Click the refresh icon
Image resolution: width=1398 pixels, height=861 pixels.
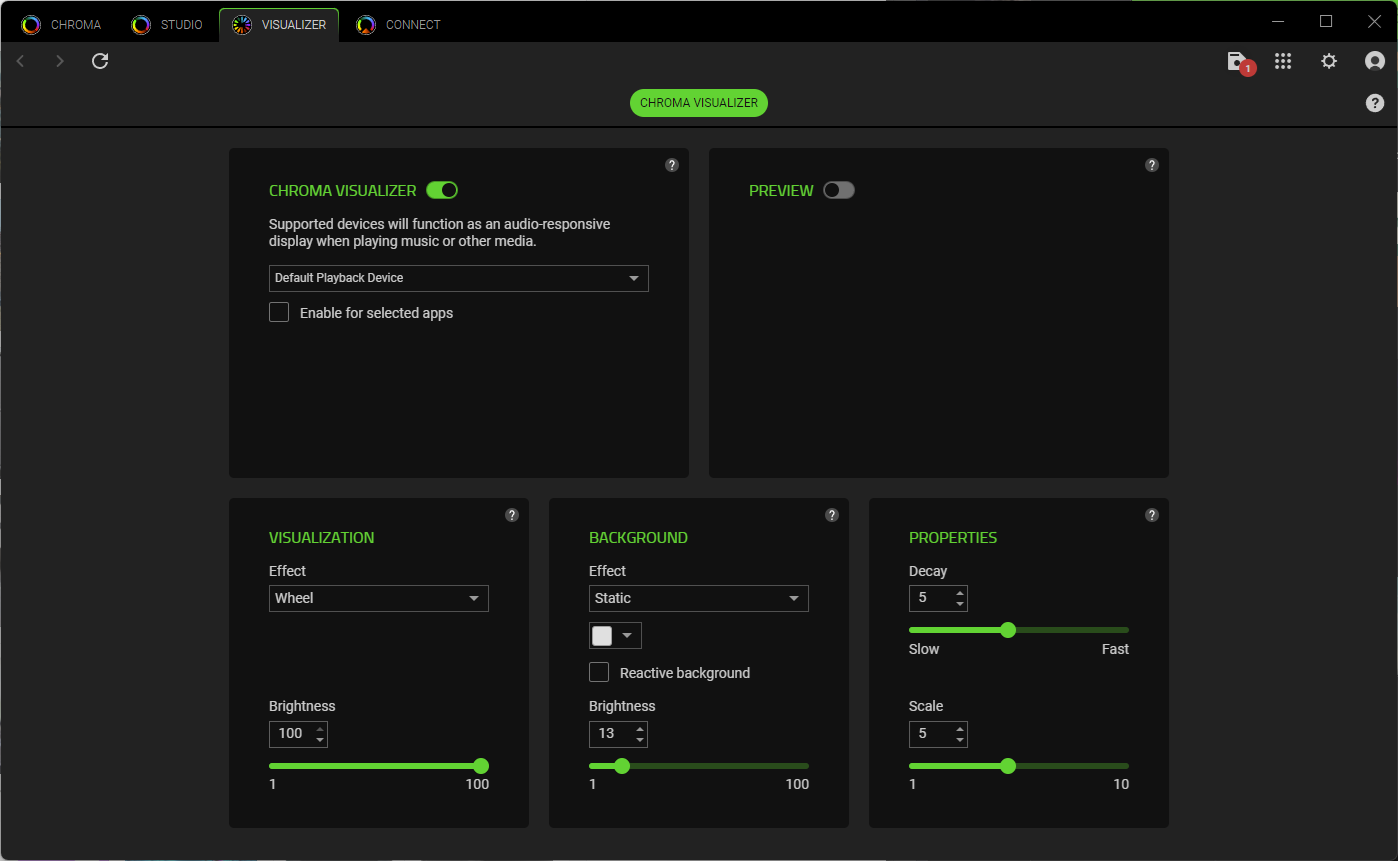coord(100,62)
